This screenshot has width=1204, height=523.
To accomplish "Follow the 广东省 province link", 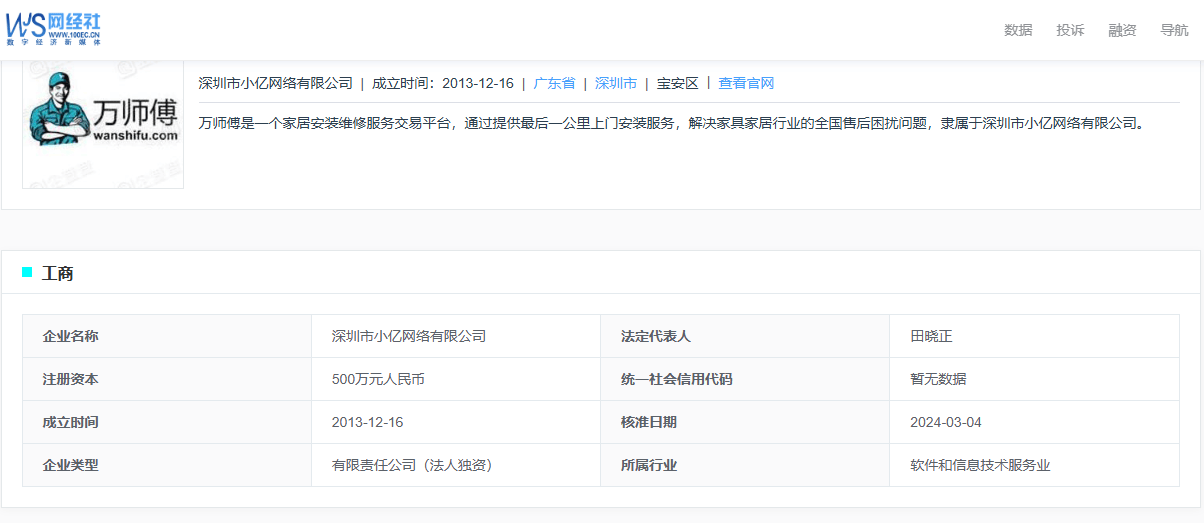I will [554, 83].
